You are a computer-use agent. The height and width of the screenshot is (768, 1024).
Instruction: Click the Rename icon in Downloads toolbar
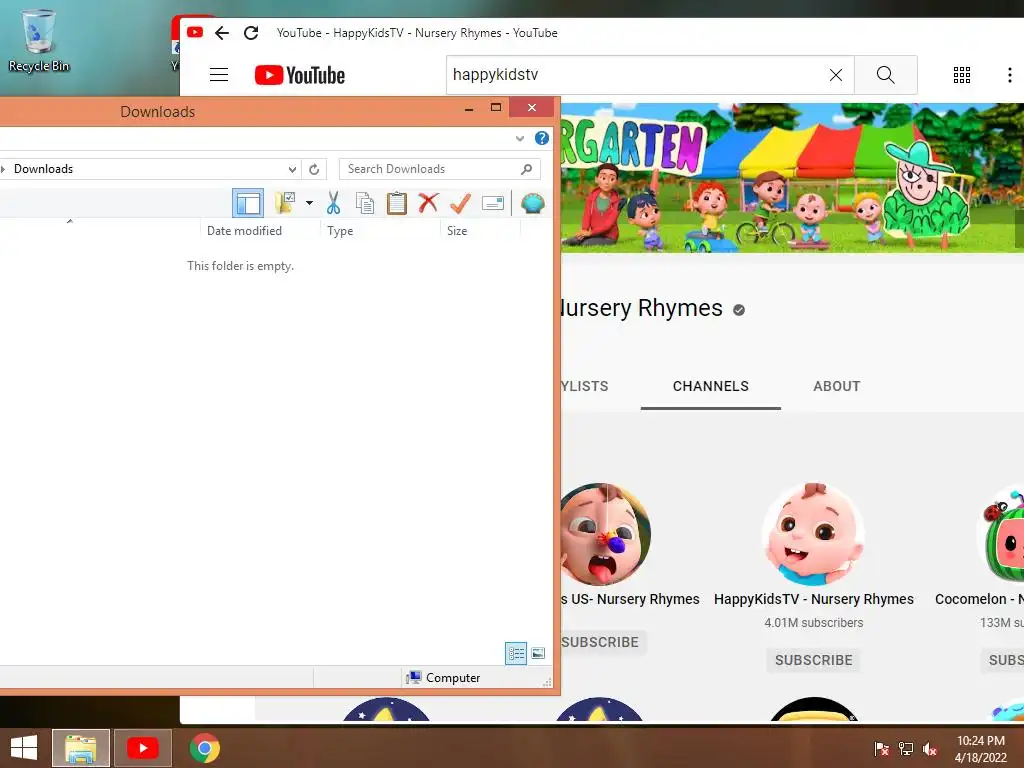coord(492,203)
